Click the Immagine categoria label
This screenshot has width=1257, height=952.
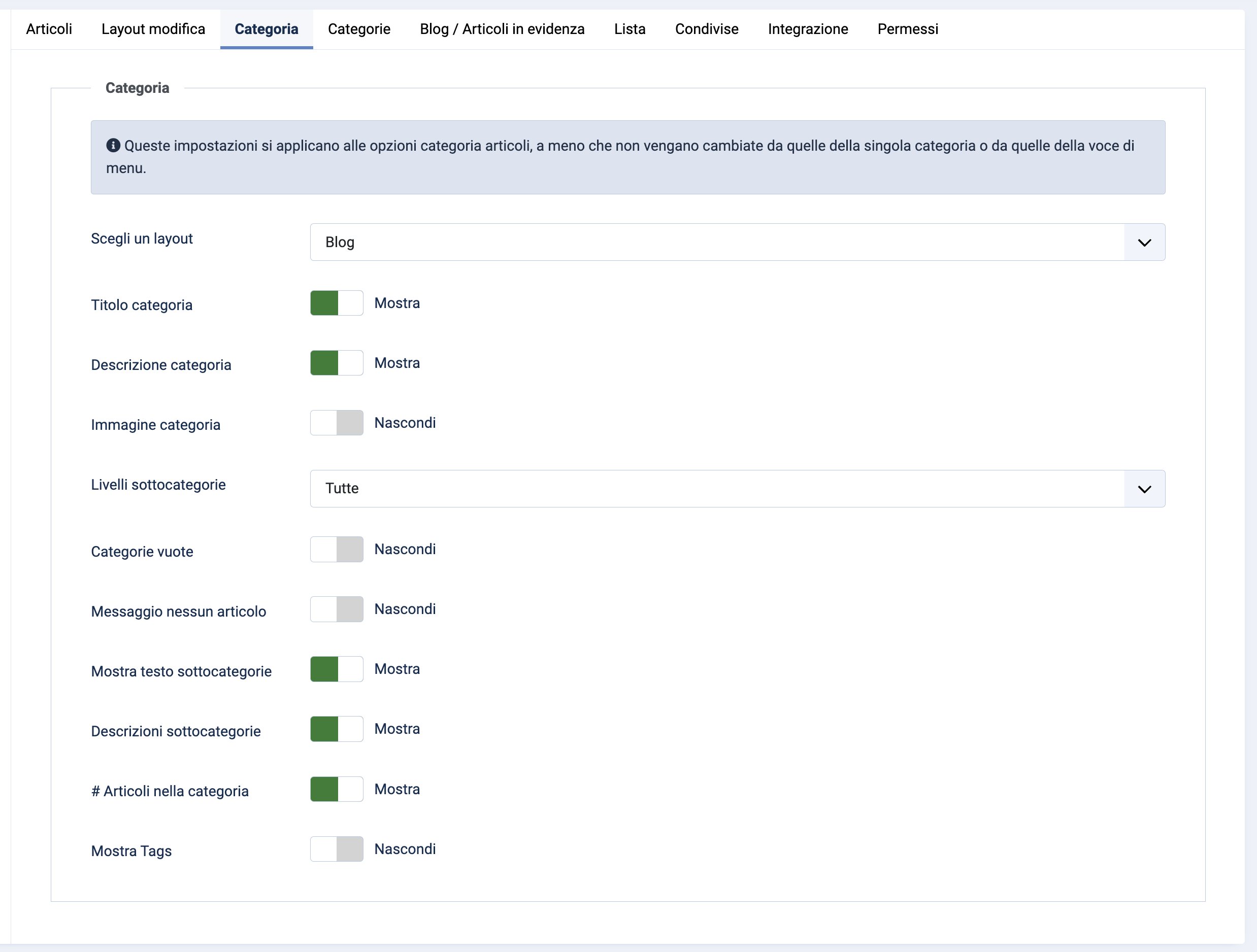tap(155, 425)
